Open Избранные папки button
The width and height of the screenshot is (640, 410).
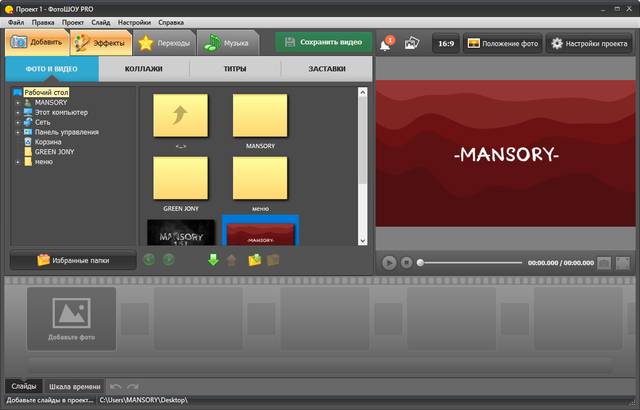[72, 260]
